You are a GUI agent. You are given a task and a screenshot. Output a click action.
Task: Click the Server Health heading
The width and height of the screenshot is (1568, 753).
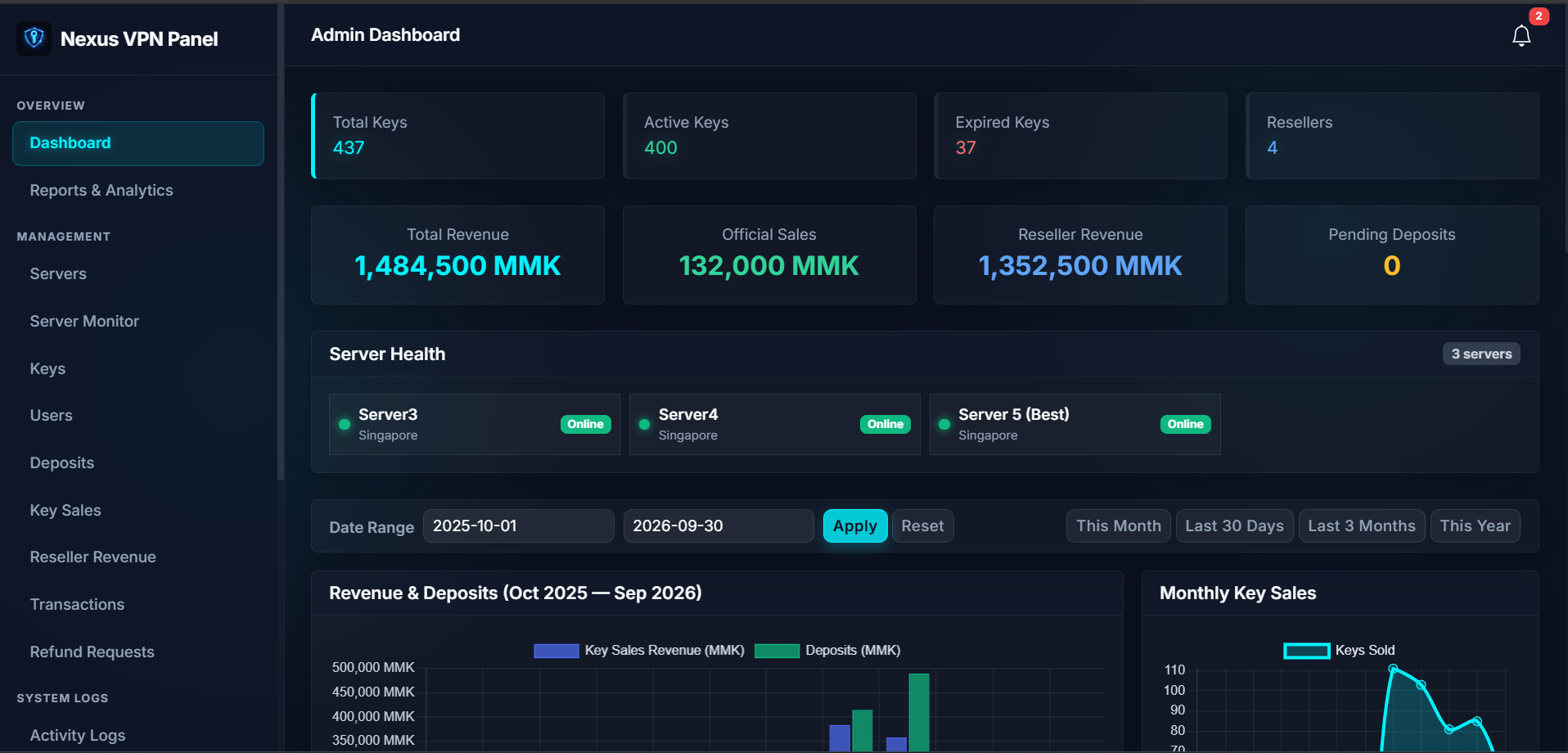387,354
